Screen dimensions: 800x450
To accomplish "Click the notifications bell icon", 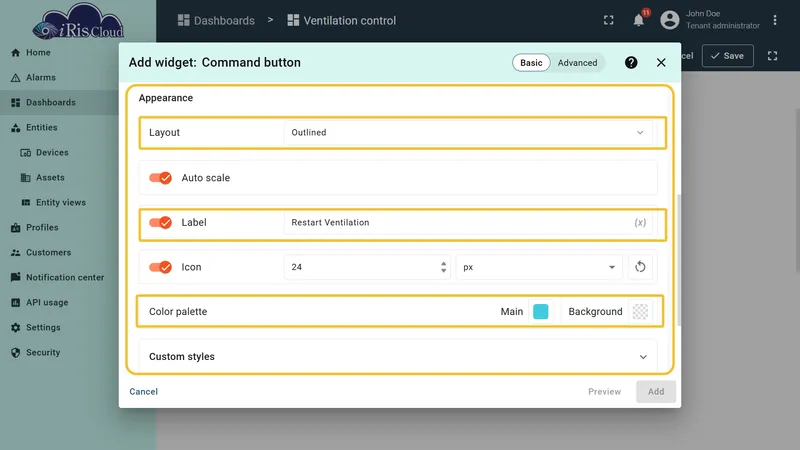I will click(x=638, y=20).
